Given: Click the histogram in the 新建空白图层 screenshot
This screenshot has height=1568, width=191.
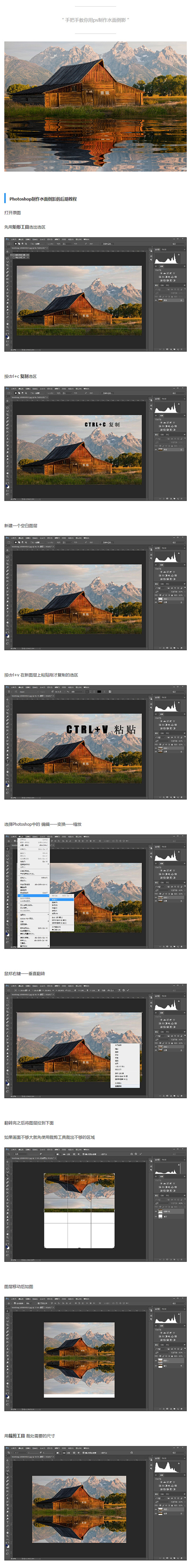Looking at the screenshot, I should coord(166,557).
